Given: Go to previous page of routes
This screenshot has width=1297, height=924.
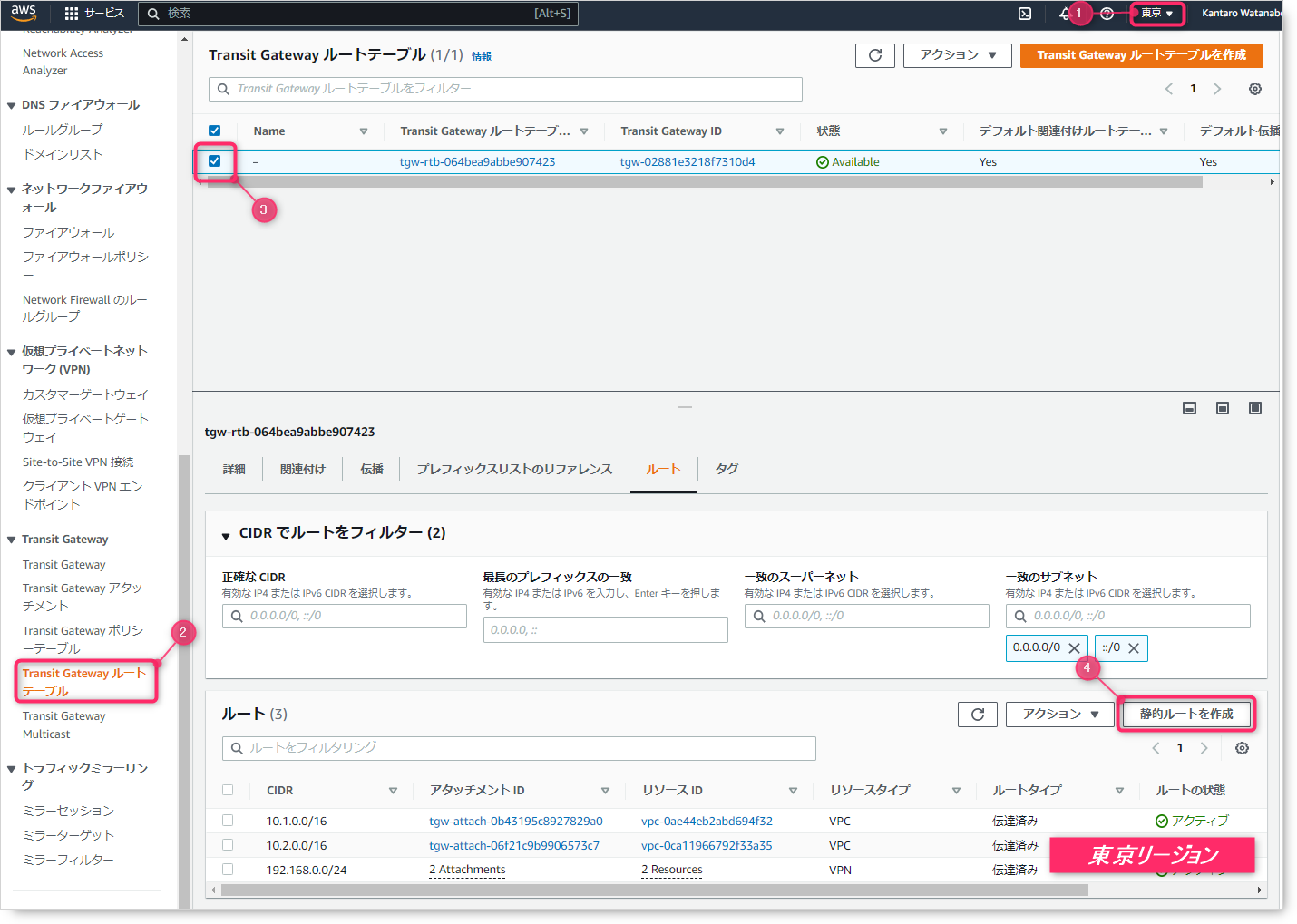Looking at the screenshot, I should (x=1156, y=748).
